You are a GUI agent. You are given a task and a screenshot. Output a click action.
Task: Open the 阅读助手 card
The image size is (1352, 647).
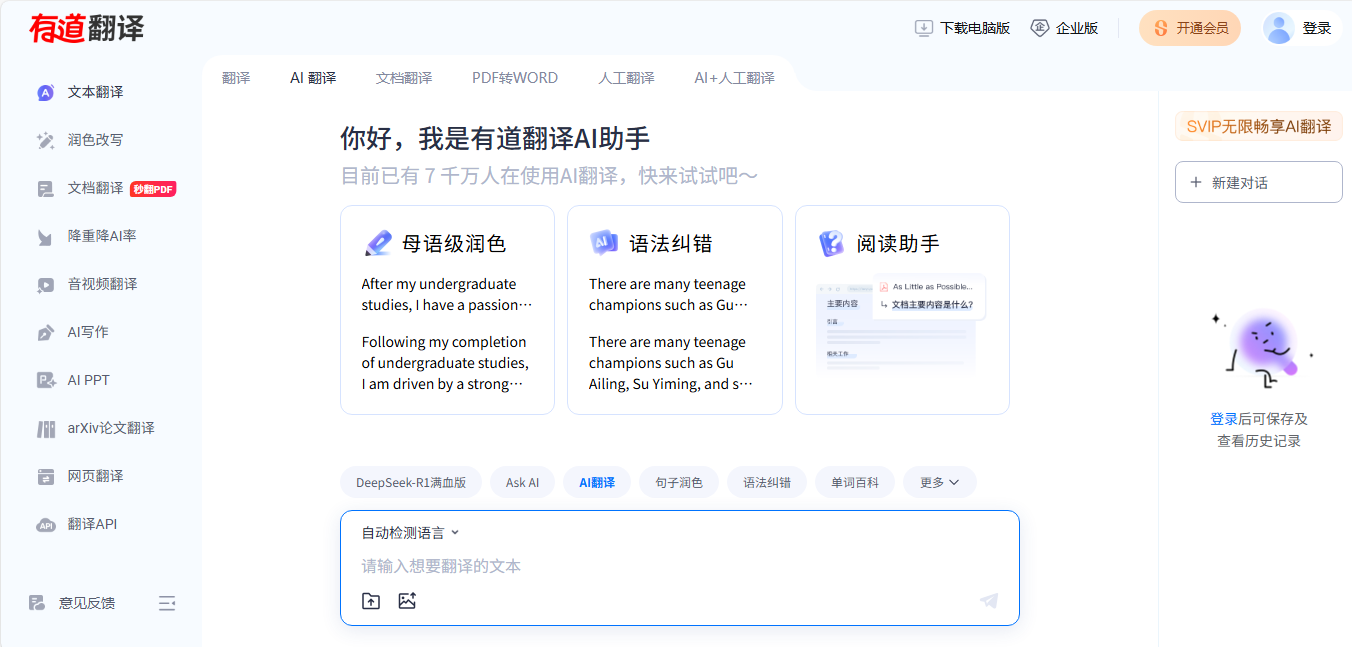(902, 310)
